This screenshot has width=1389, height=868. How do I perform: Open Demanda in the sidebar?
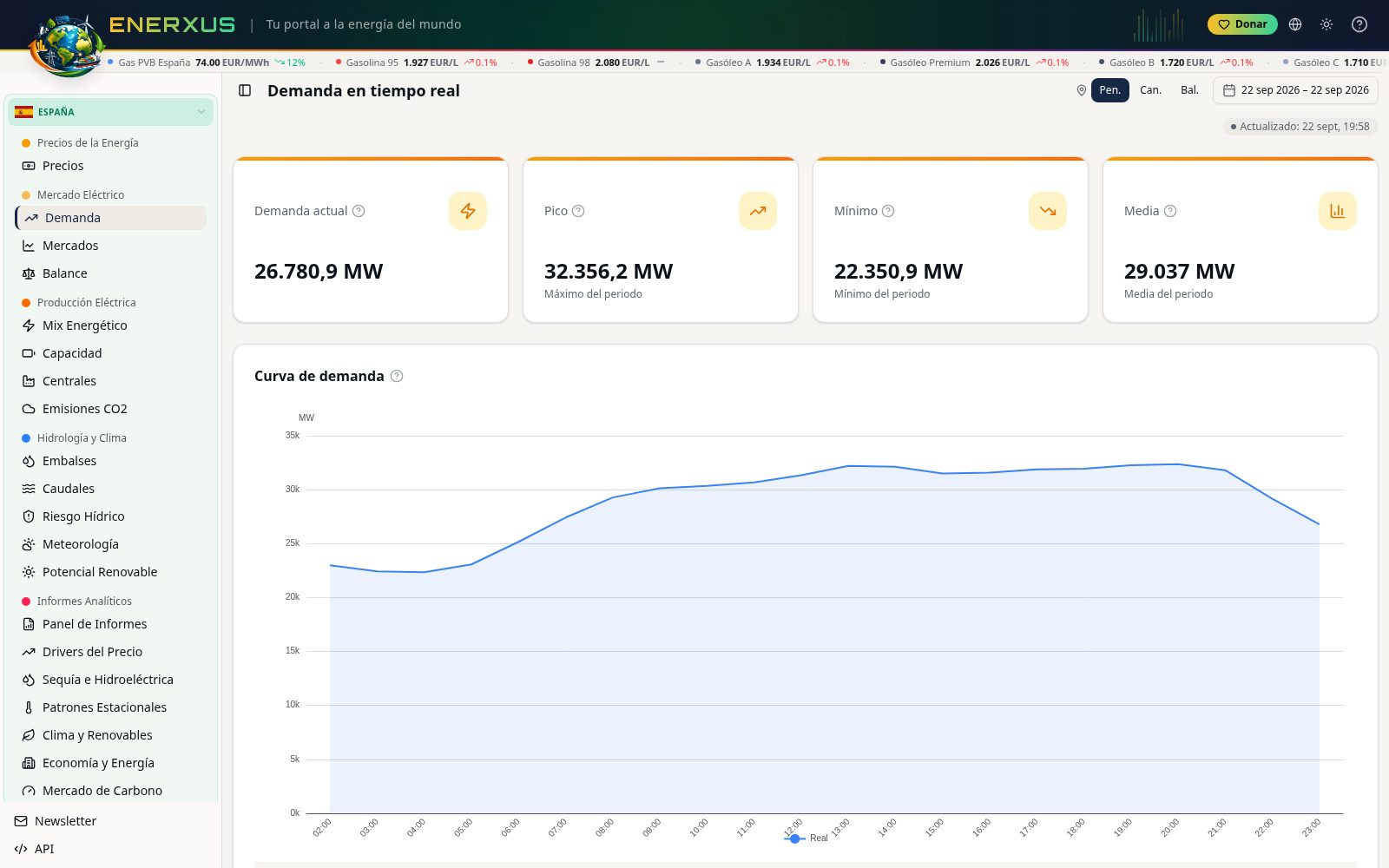point(110,218)
